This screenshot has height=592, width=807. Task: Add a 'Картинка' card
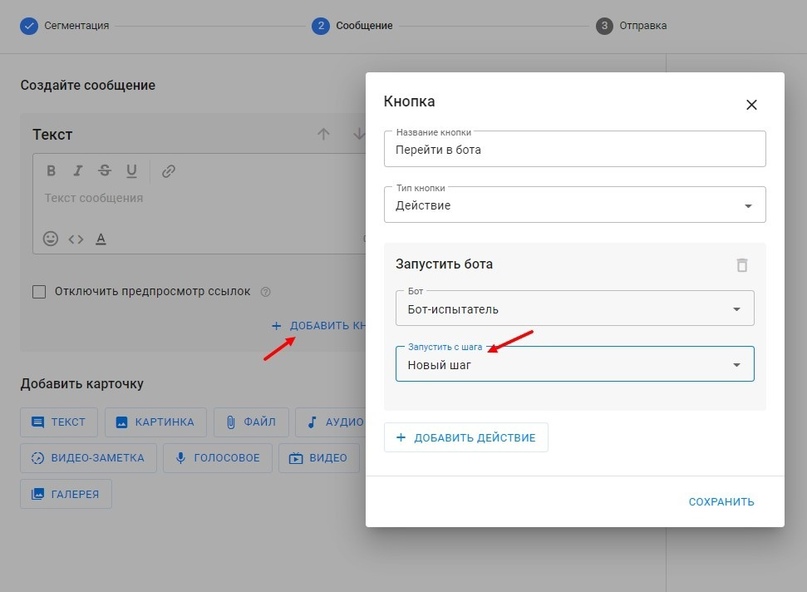pos(156,422)
